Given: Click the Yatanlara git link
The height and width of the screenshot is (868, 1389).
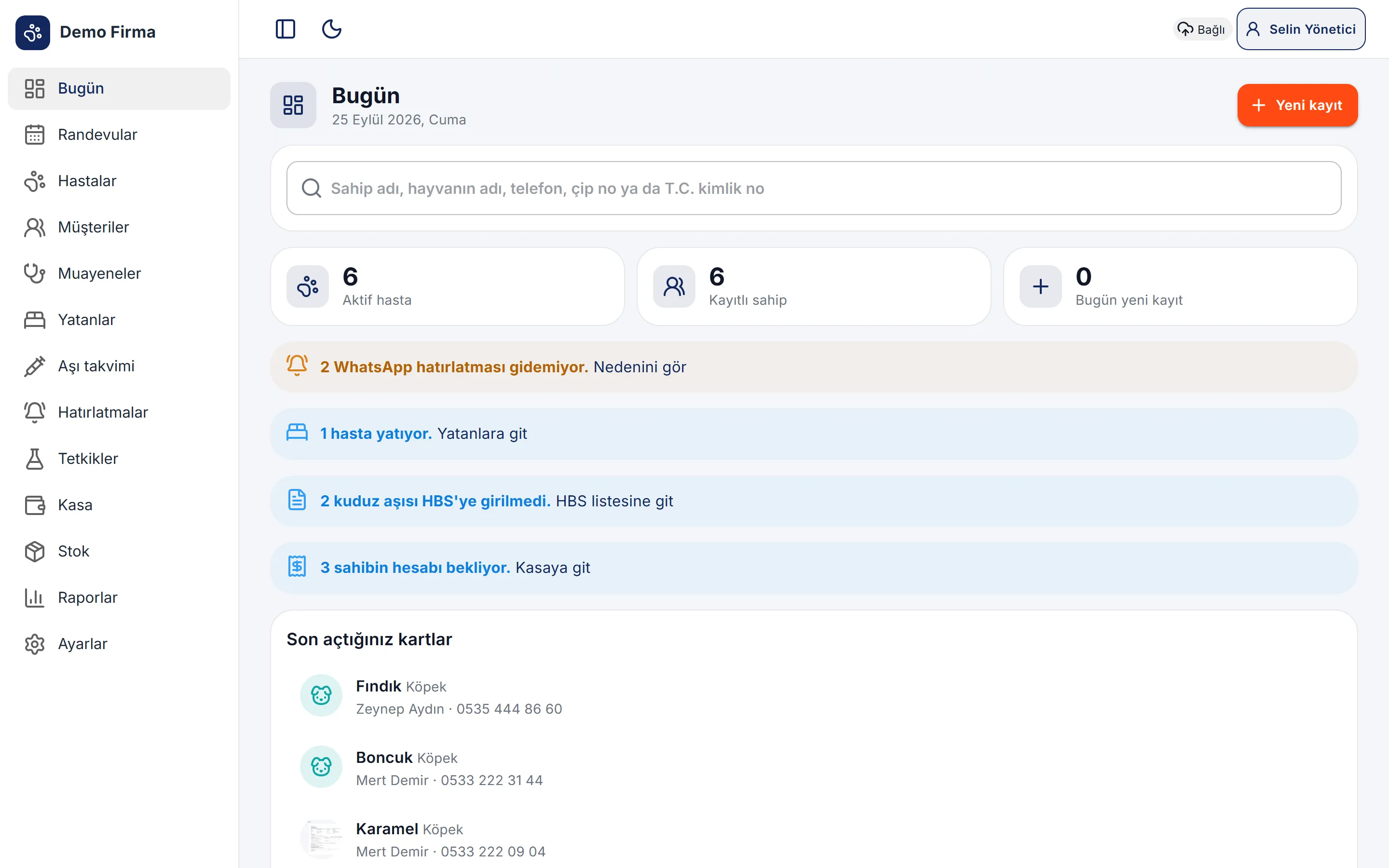Looking at the screenshot, I should [x=481, y=434].
